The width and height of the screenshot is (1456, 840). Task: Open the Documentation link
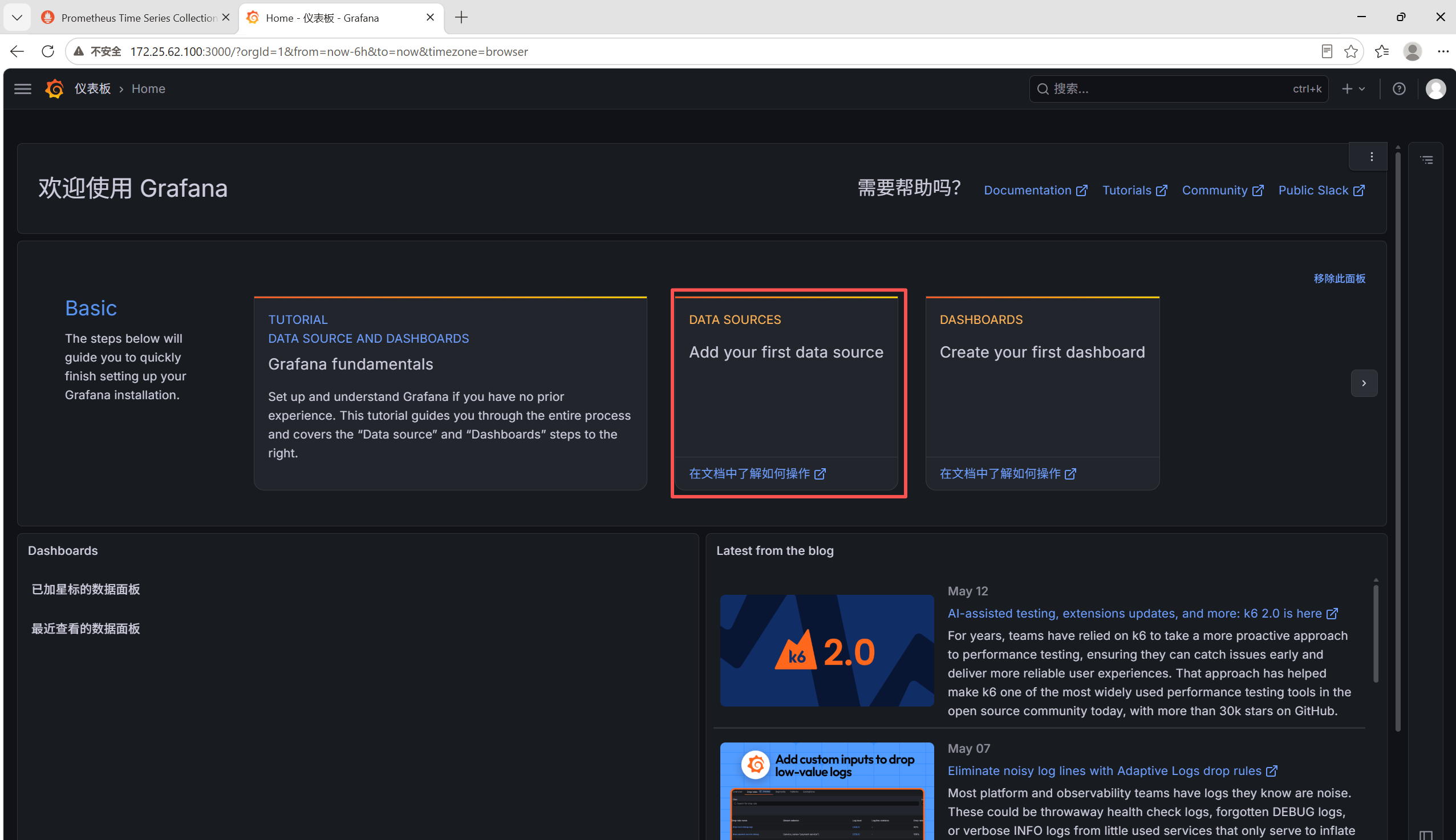[1036, 190]
